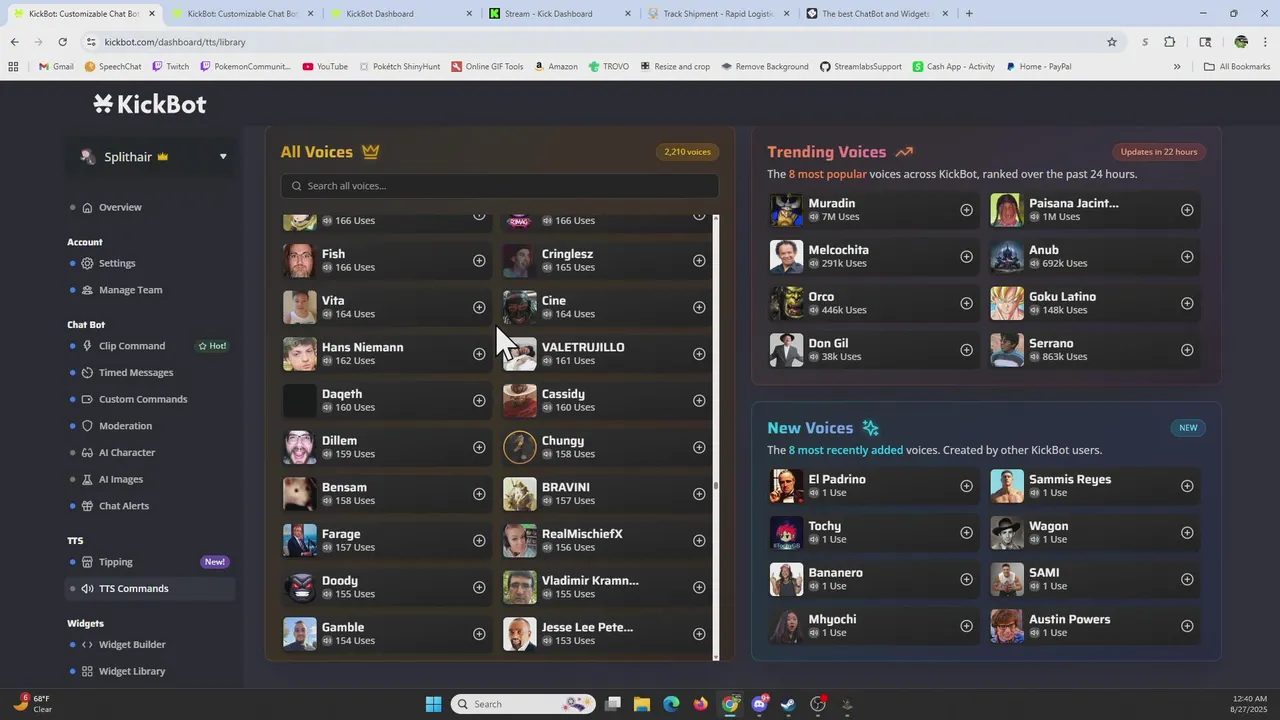Switch to Track Shipment browser tab
The width and height of the screenshot is (1280, 720).
click(717, 14)
